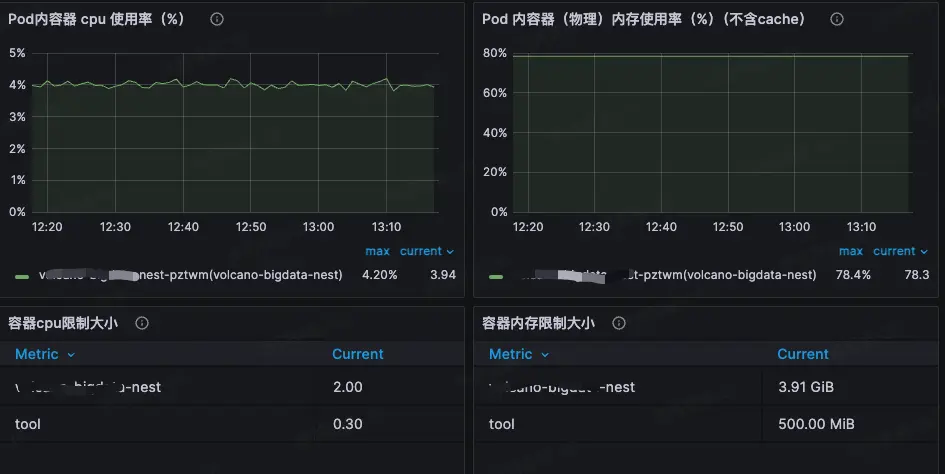Click info icon beside Pod memory usage title
The width and height of the screenshot is (945, 474).
pyautogui.click(x=837, y=19)
